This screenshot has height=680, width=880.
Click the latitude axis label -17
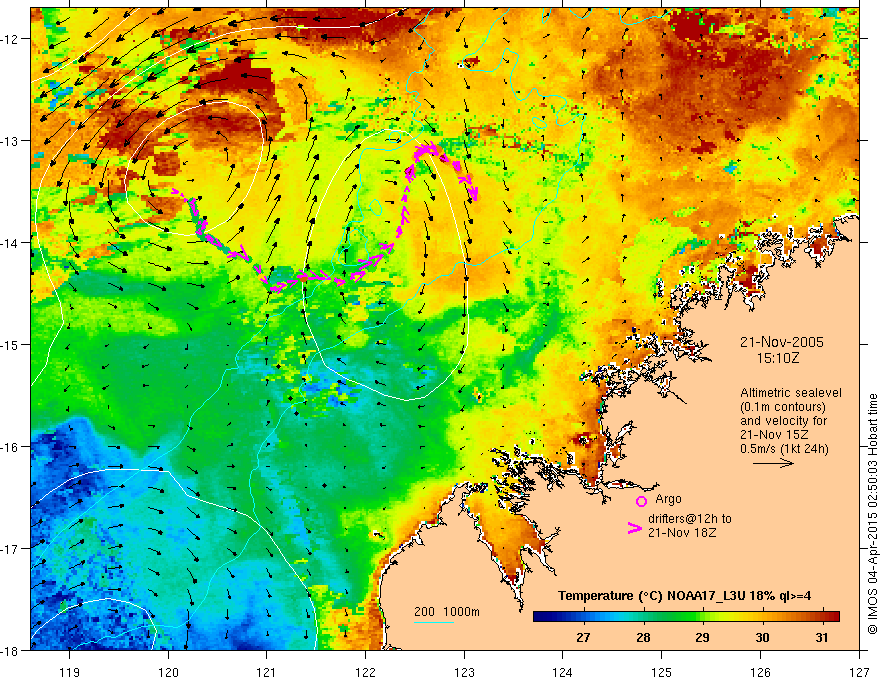click(11, 549)
